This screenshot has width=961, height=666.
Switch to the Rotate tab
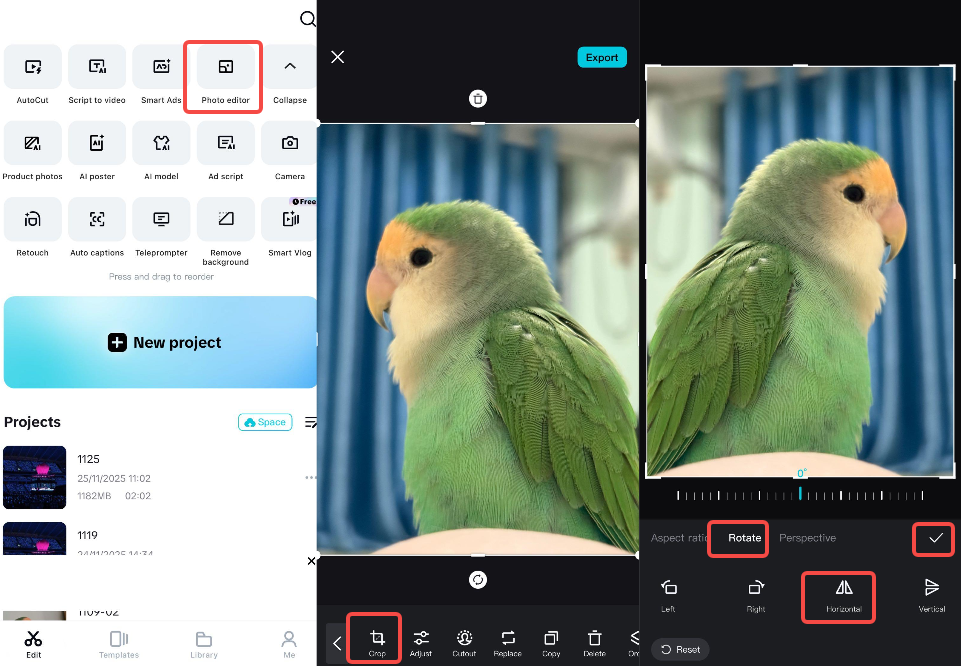coord(738,538)
